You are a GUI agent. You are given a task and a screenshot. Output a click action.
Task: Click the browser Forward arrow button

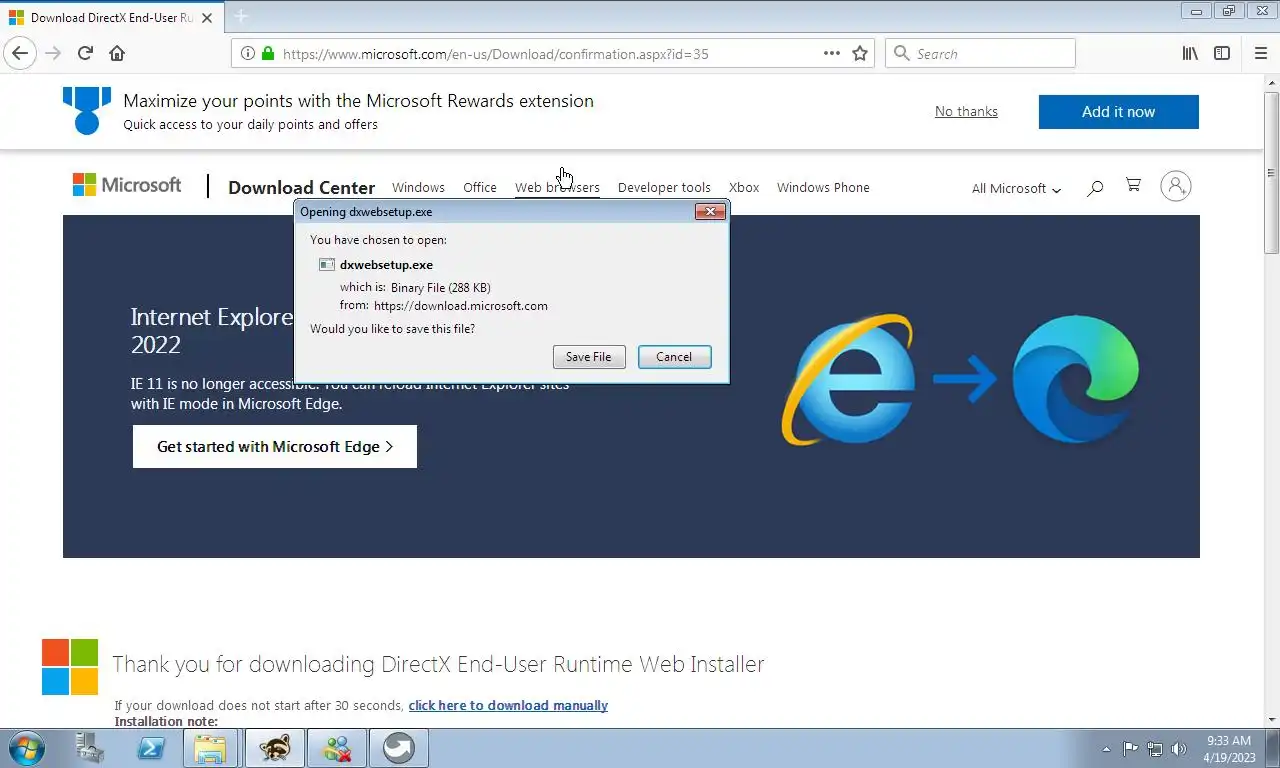[53, 54]
